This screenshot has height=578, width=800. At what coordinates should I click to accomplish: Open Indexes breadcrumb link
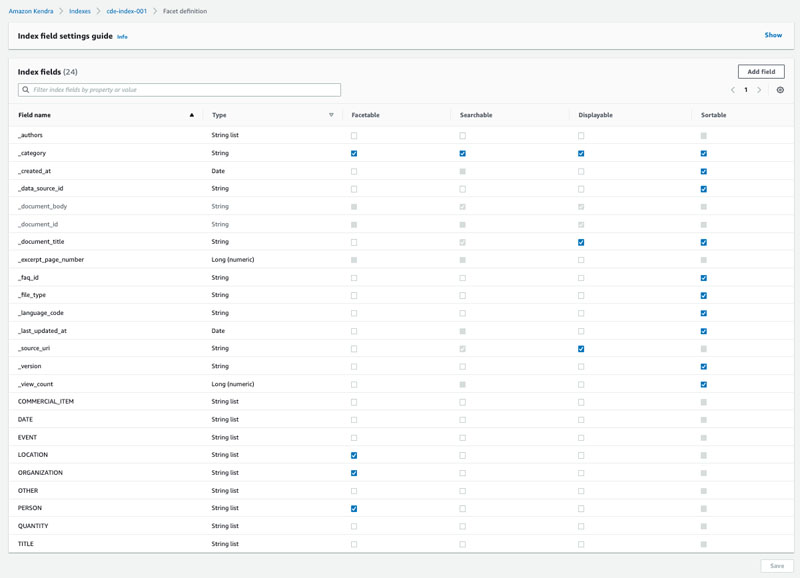pyautogui.click(x=80, y=11)
